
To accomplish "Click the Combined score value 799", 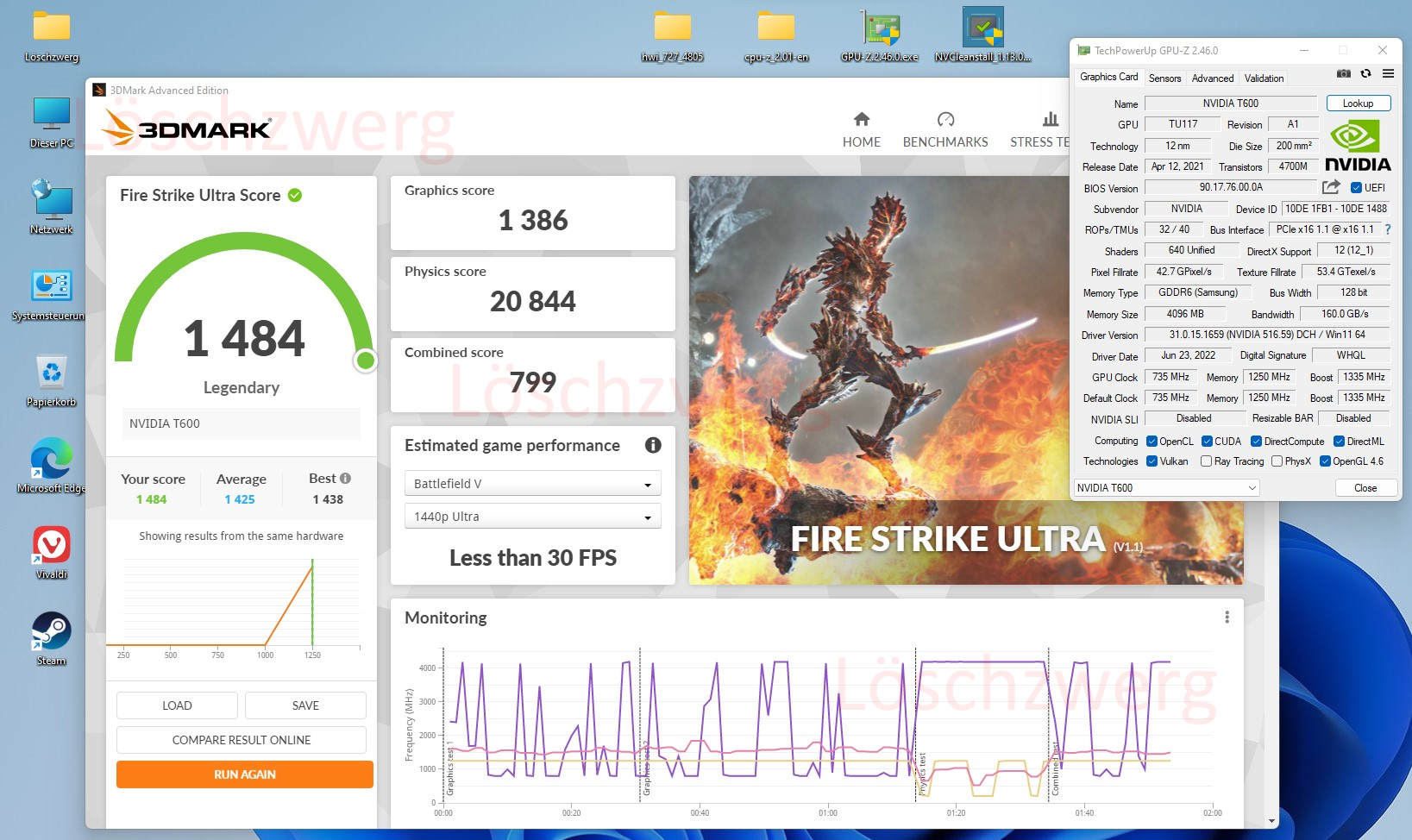I will [x=533, y=382].
